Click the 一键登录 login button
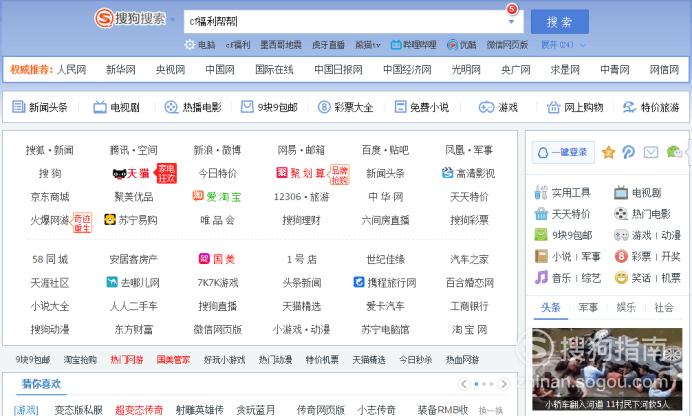 (563, 152)
